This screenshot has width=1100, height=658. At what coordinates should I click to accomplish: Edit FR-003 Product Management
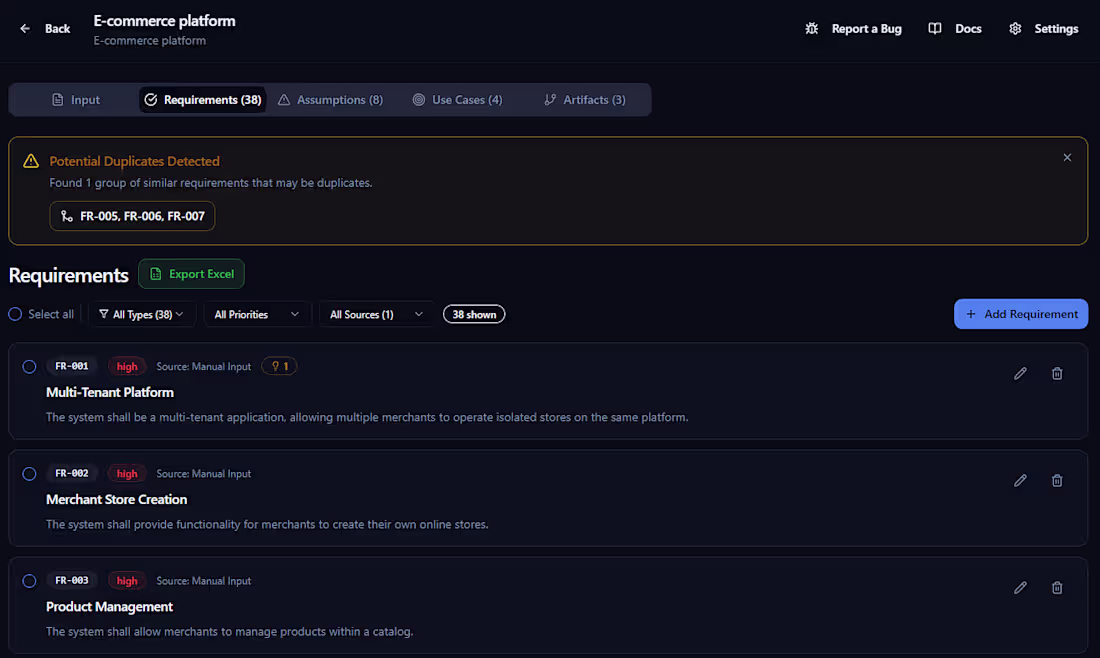[x=1020, y=588]
